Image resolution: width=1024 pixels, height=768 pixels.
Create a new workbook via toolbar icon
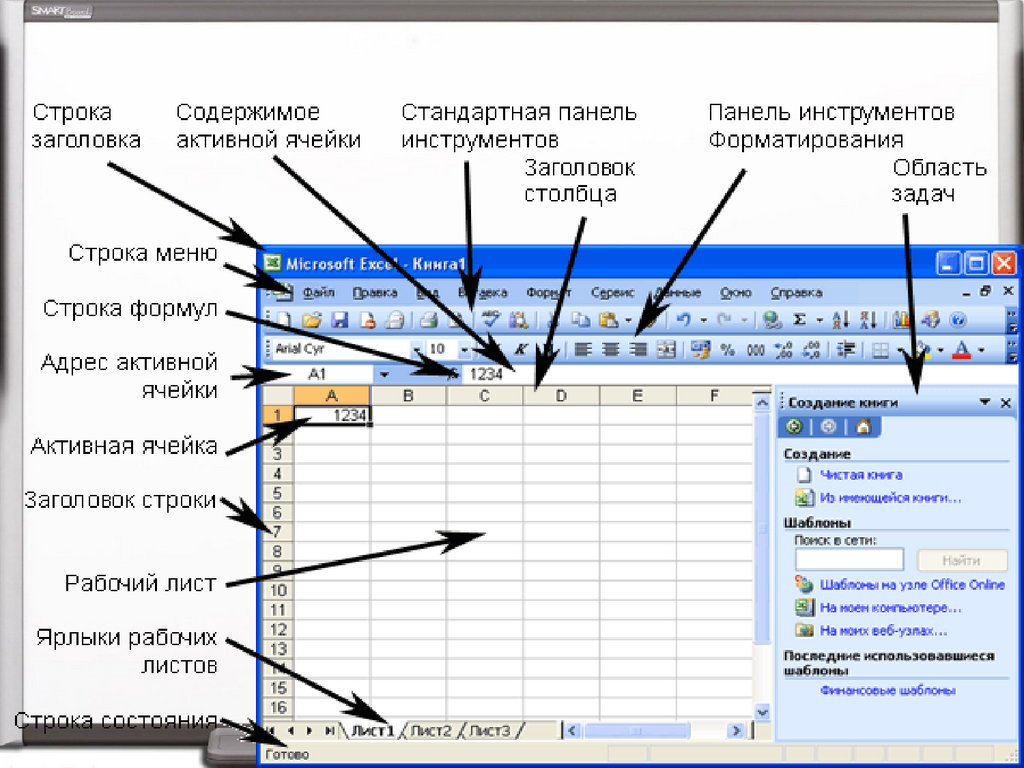point(285,320)
